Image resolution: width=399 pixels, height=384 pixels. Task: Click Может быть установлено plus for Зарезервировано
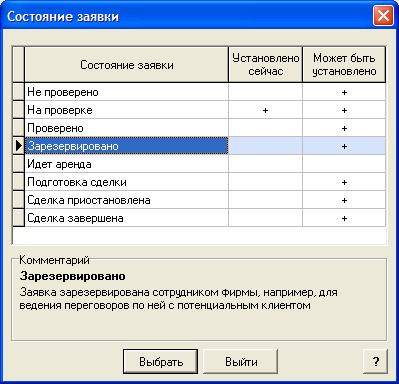pyautogui.click(x=344, y=146)
